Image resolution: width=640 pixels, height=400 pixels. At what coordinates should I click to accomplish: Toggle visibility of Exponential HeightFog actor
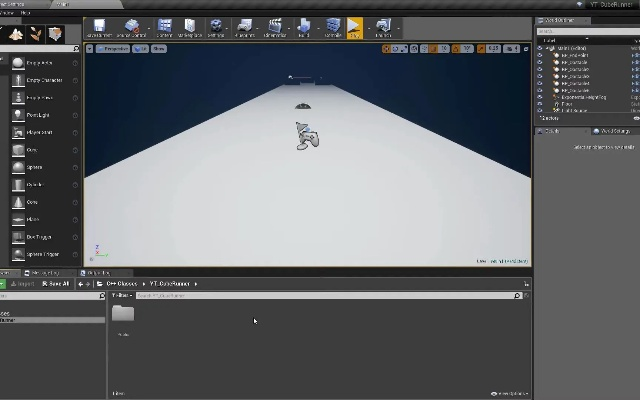[x=541, y=97]
